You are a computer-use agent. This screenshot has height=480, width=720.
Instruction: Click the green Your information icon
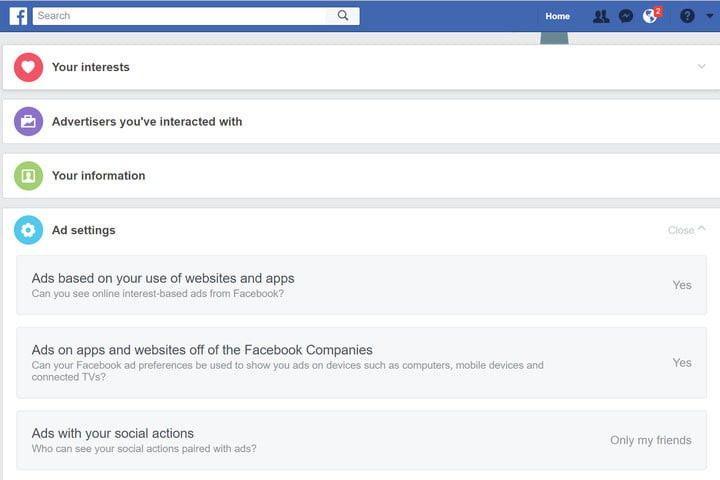pos(28,175)
